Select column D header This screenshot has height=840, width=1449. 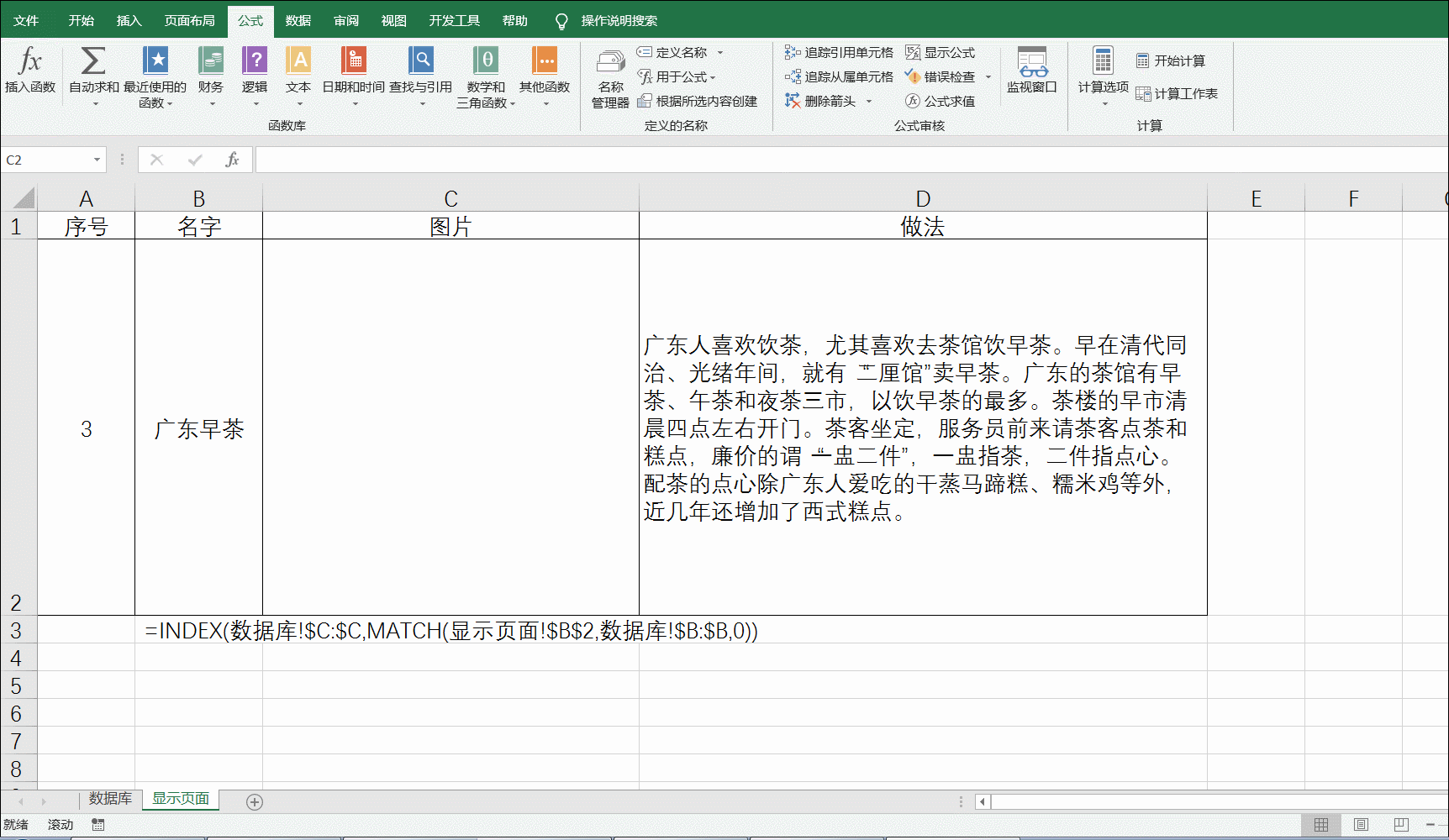coord(923,198)
